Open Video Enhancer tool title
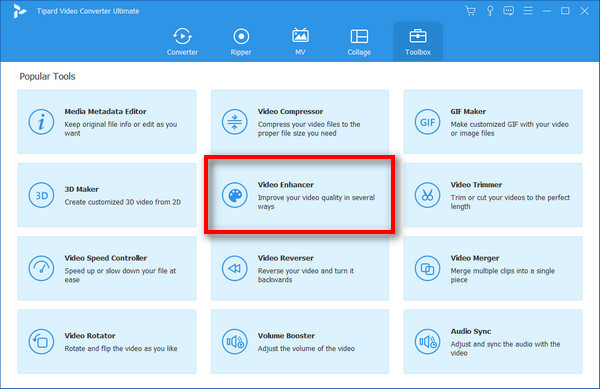 pyautogui.click(x=285, y=184)
